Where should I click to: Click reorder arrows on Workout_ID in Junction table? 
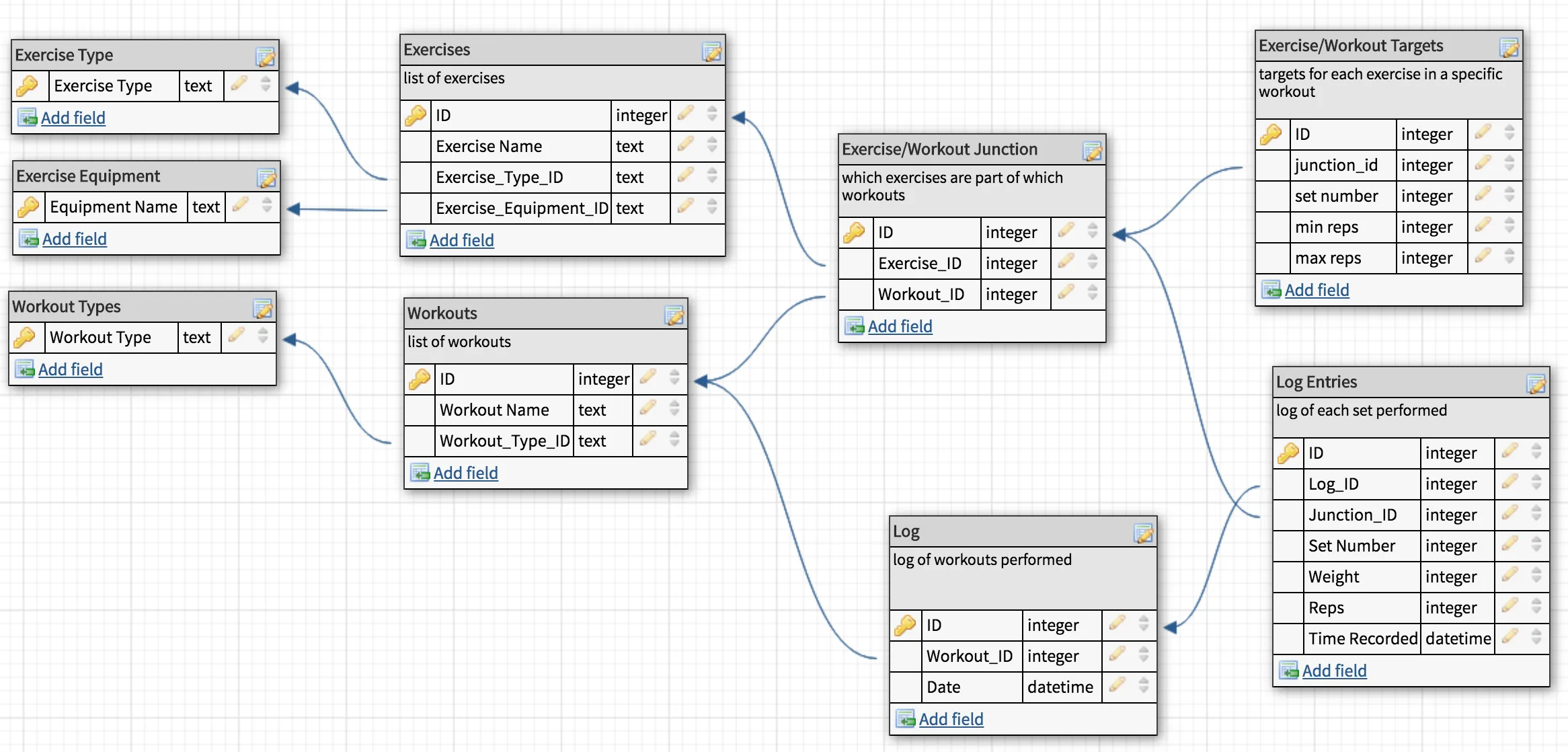click(x=1093, y=293)
